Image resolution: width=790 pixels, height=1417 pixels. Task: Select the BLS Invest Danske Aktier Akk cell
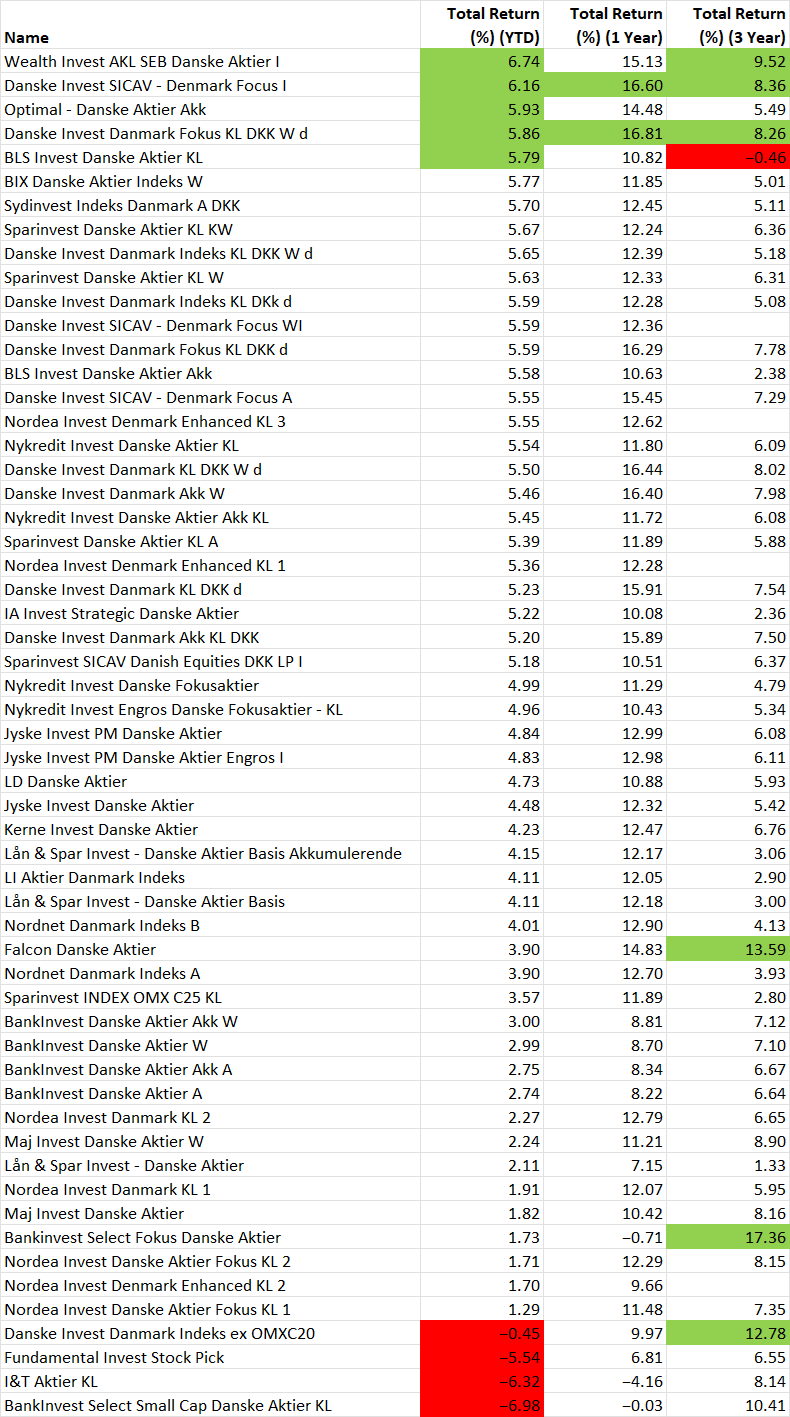click(x=211, y=373)
